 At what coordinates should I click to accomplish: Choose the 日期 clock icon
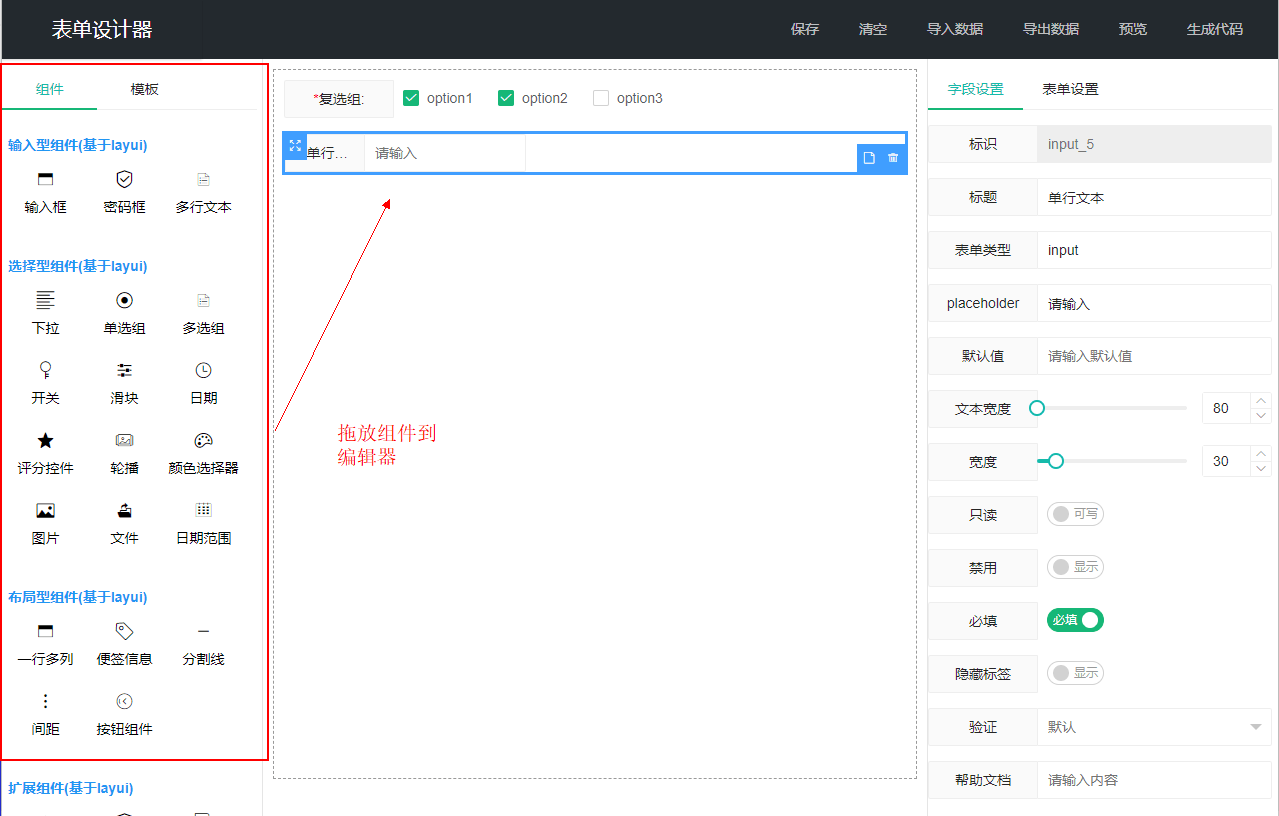tap(203, 370)
